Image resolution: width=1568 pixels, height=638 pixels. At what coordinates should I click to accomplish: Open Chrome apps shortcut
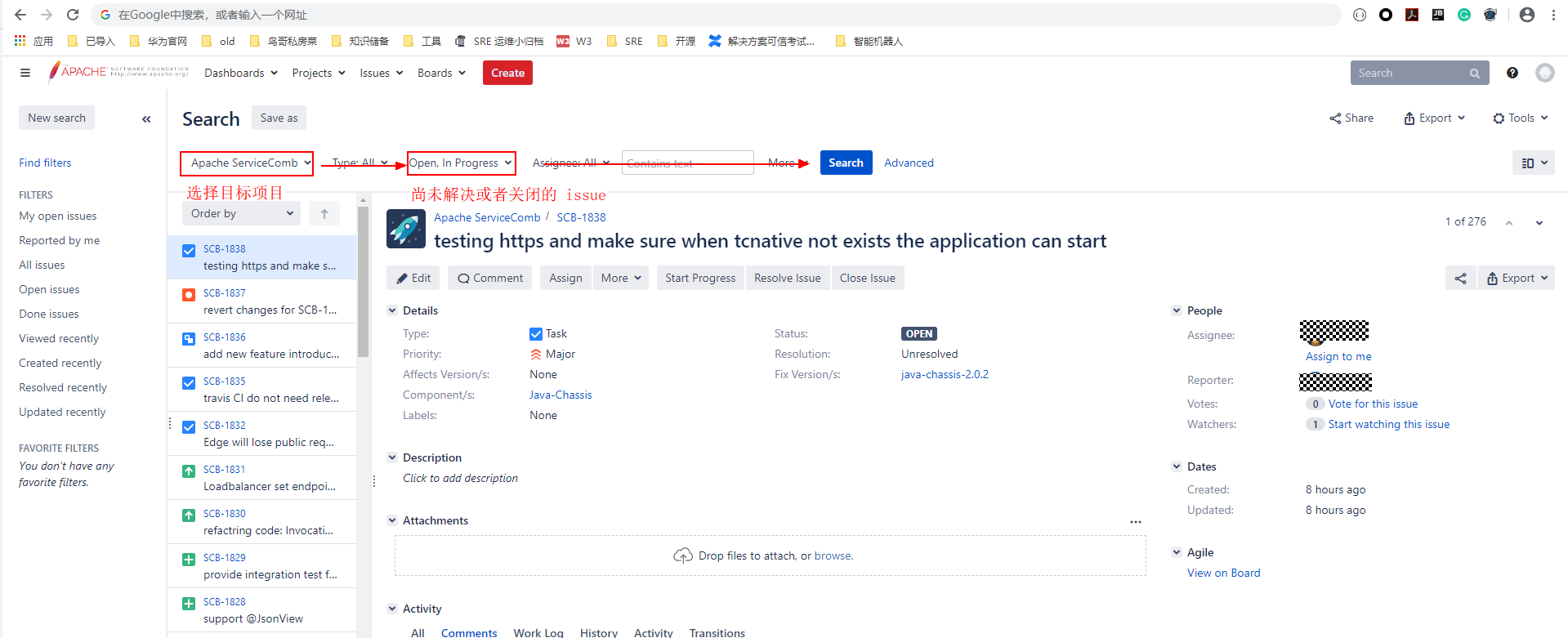pos(34,41)
